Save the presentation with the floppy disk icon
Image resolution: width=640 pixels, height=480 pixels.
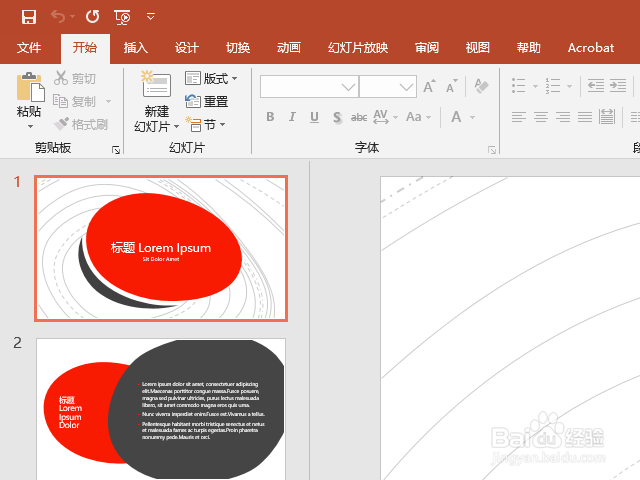(x=29, y=17)
